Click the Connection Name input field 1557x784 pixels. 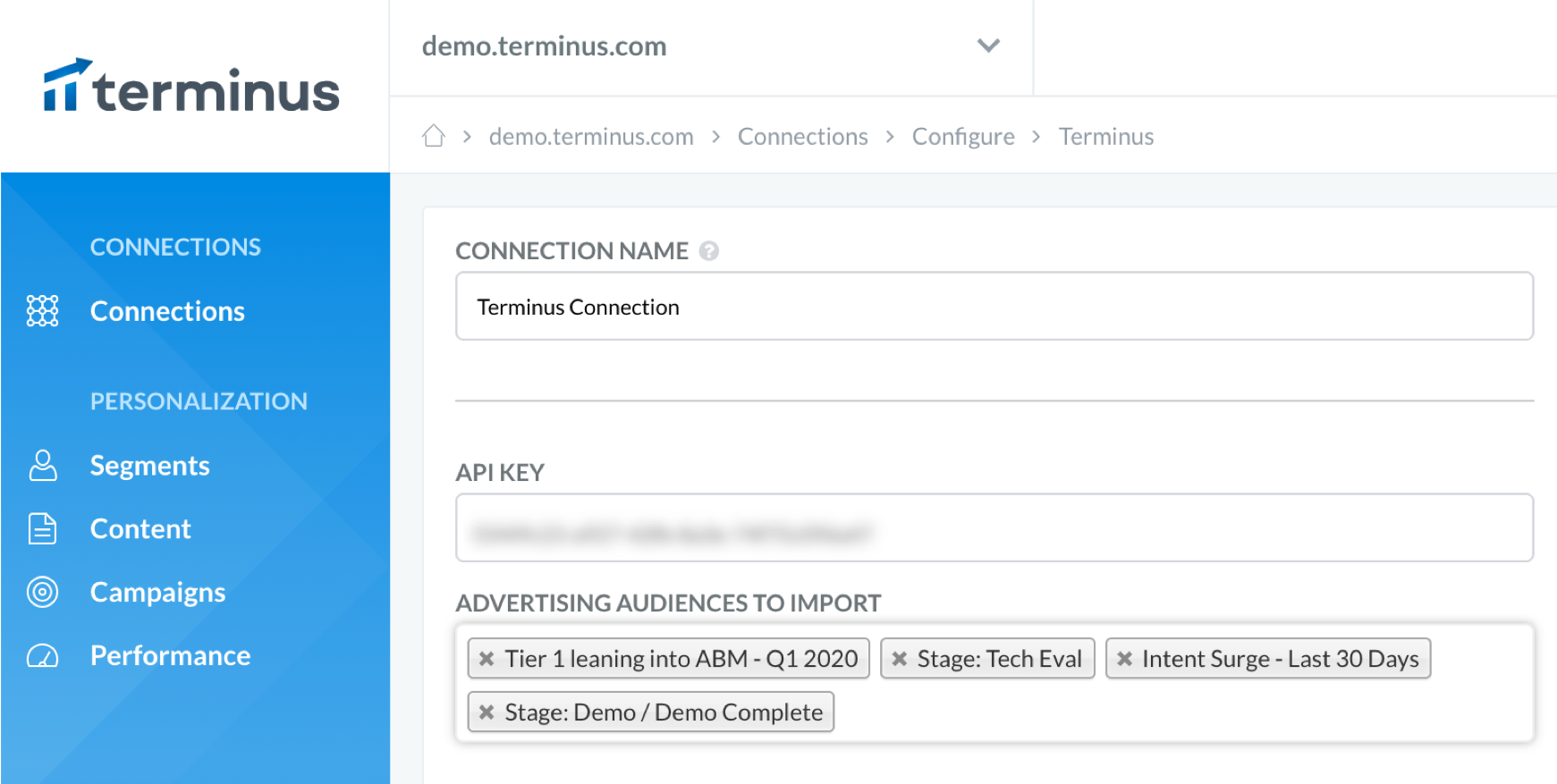pos(994,306)
